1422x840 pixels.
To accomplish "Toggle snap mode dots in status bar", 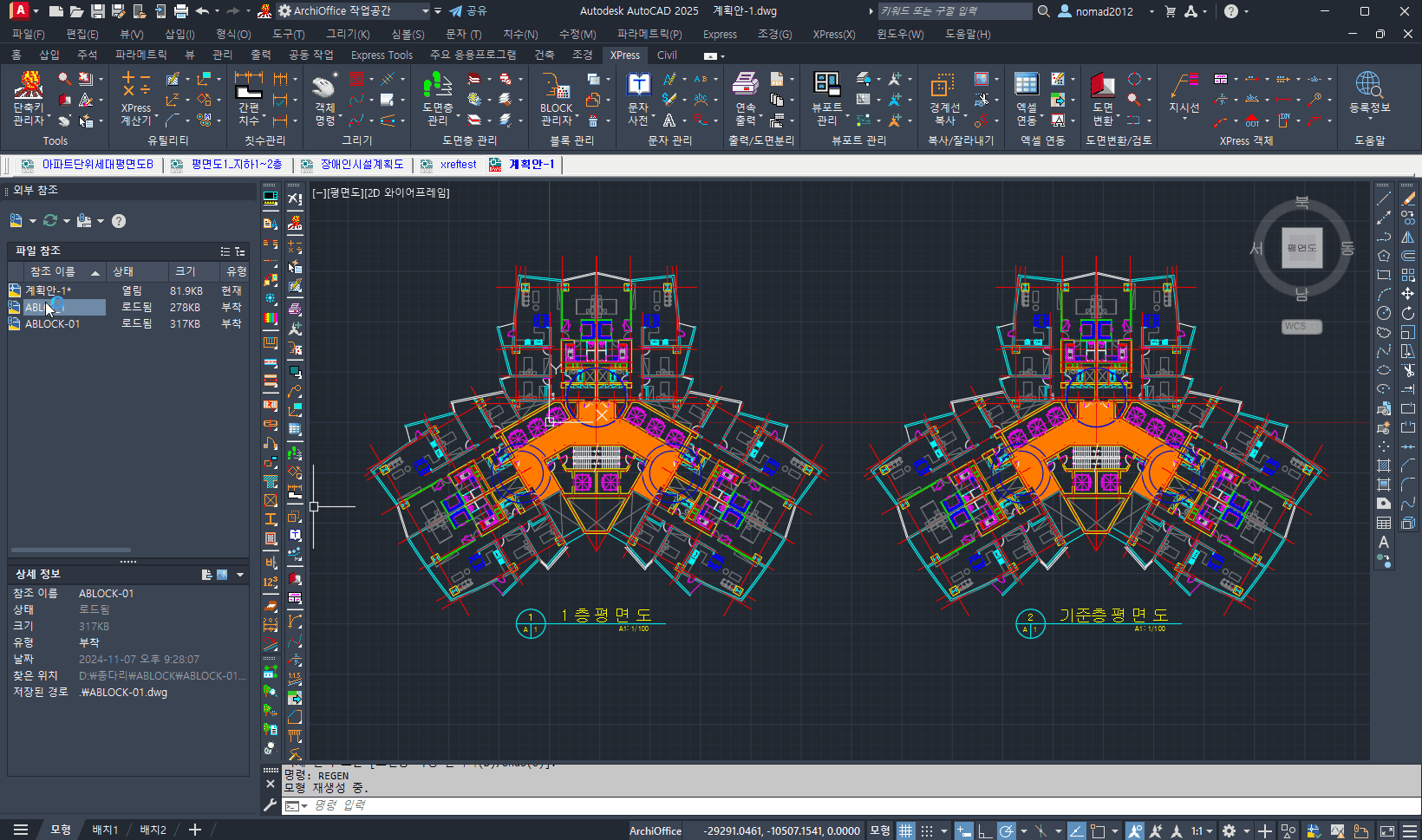I will 927,830.
